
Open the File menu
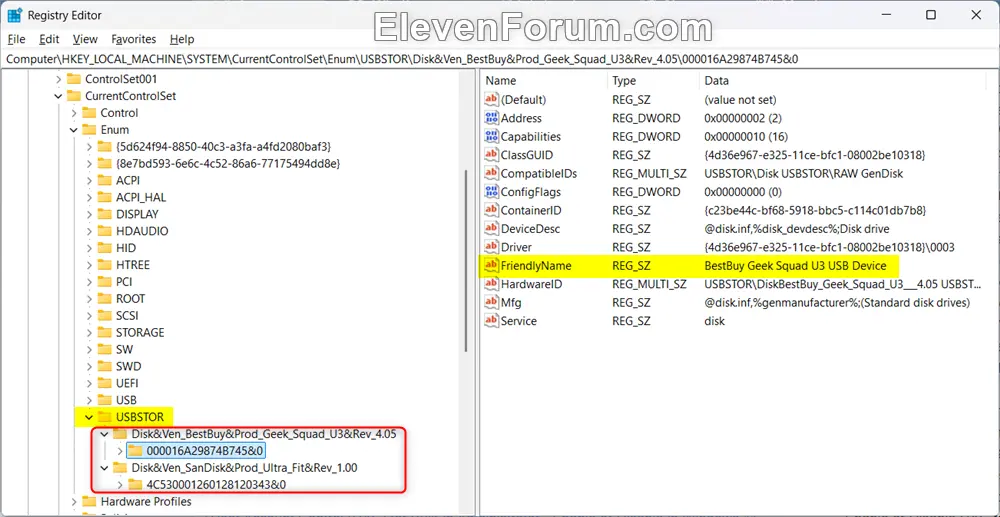17,39
